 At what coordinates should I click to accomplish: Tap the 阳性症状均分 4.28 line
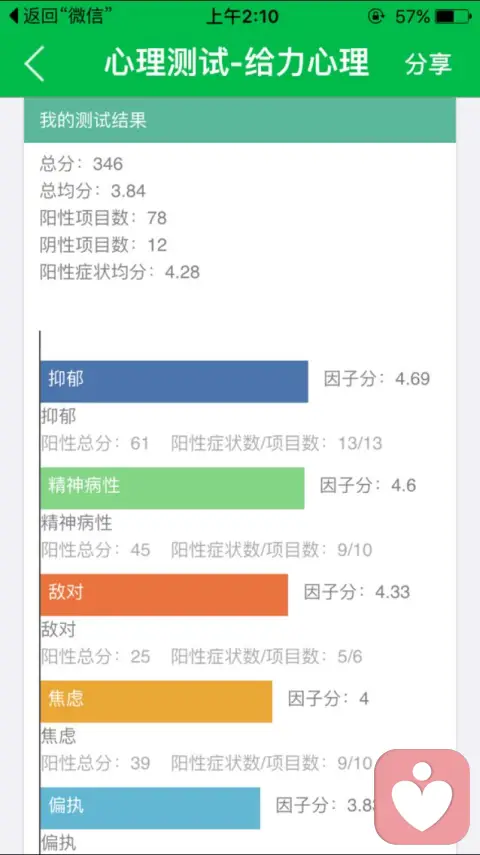(120, 272)
